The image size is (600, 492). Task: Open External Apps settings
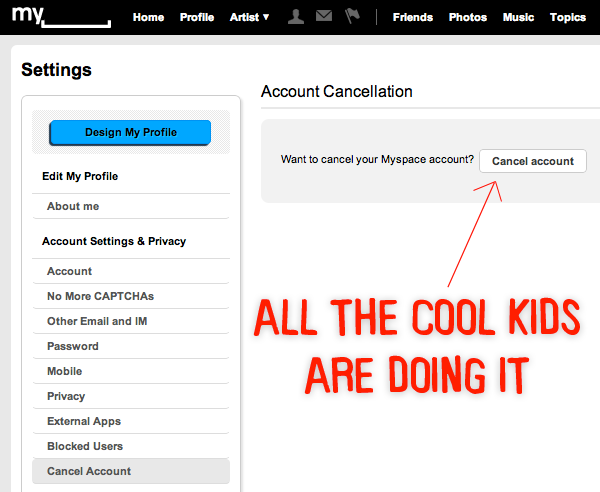pos(131,421)
